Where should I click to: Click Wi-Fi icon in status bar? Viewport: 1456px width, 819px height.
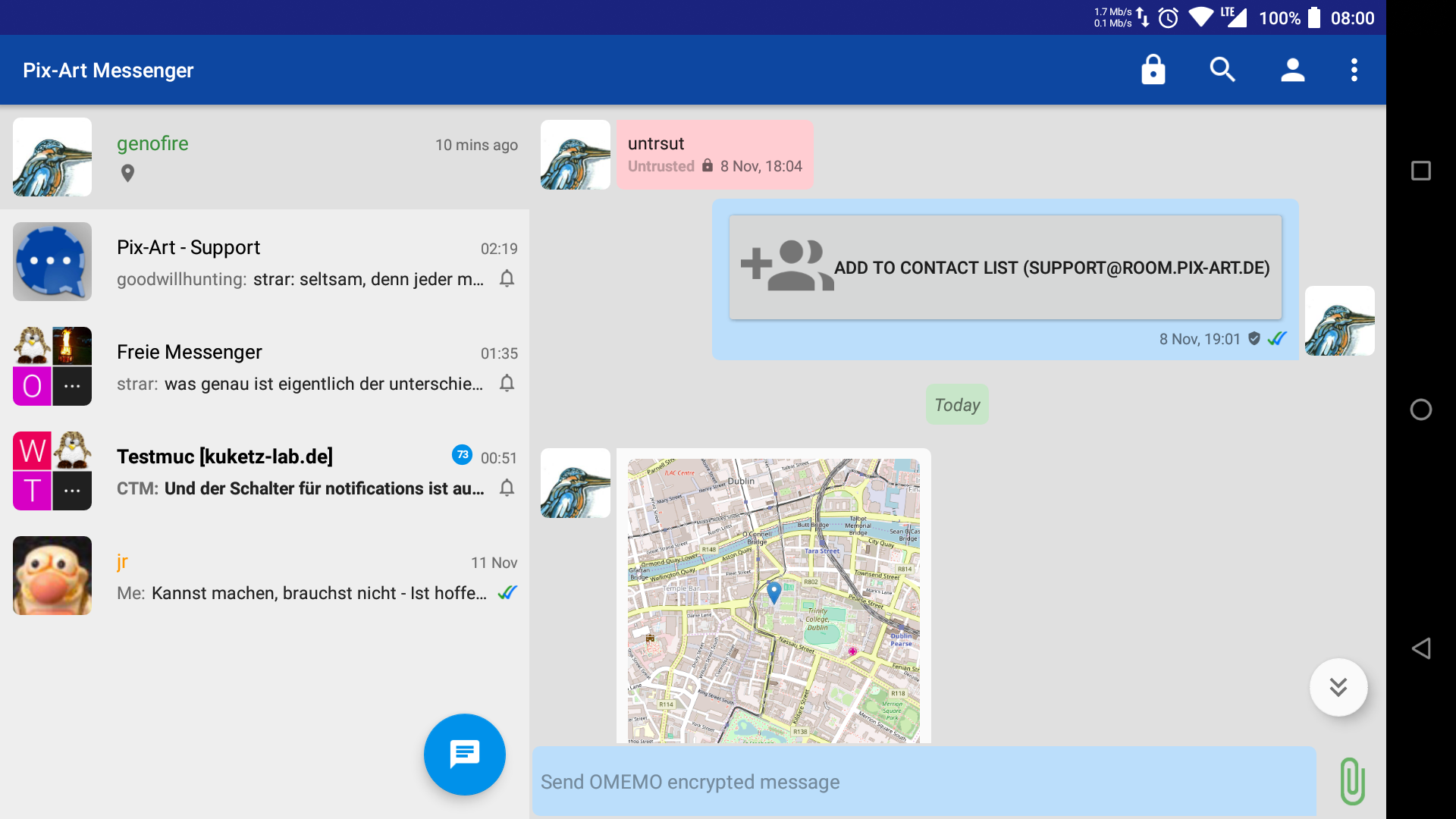[1201, 17]
